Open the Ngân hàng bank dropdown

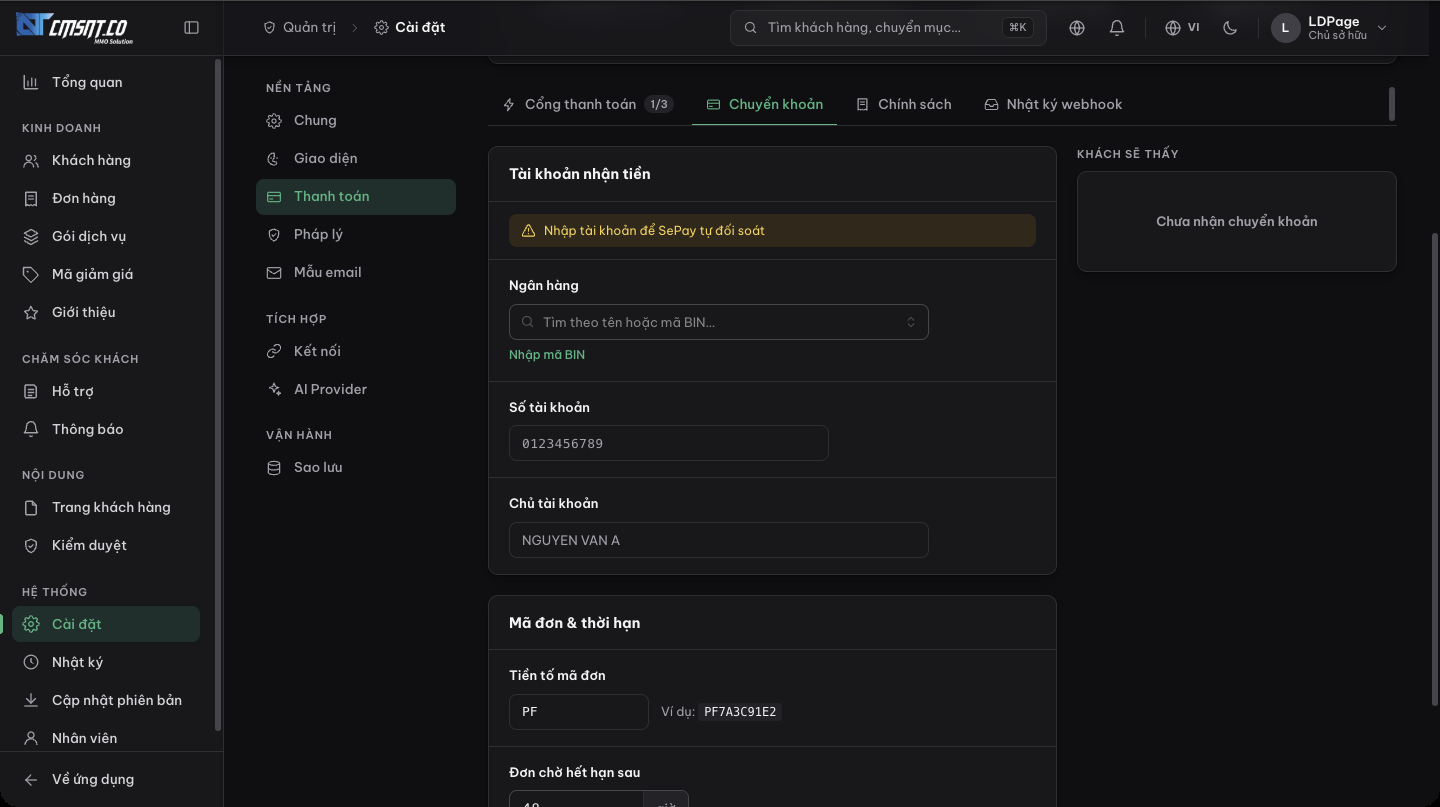coord(719,322)
